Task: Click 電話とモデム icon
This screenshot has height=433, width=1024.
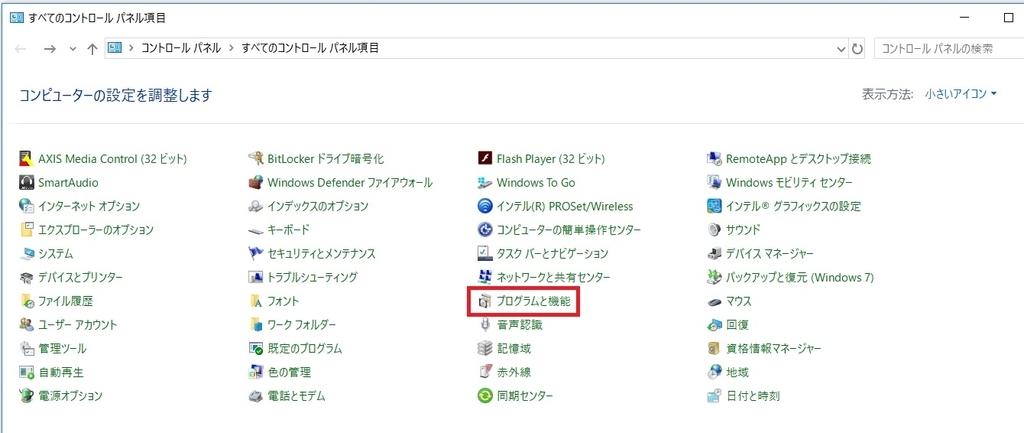Action: click(255, 396)
